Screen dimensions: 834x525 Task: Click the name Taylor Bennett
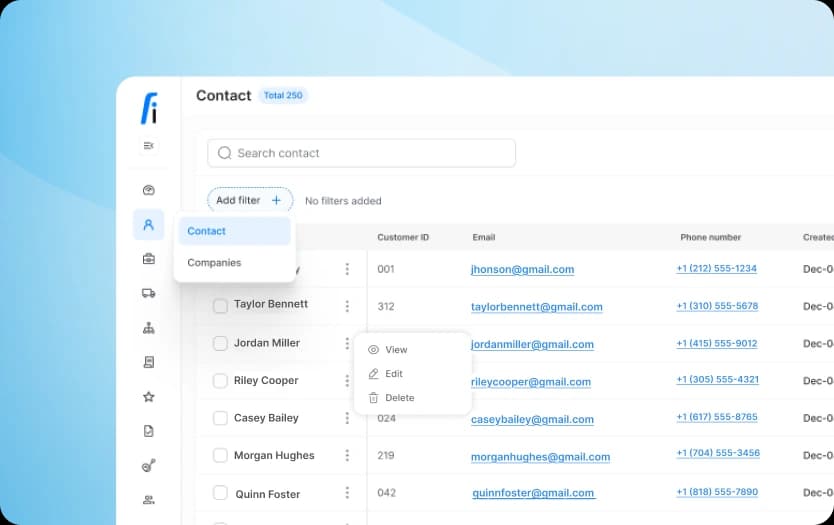click(271, 304)
